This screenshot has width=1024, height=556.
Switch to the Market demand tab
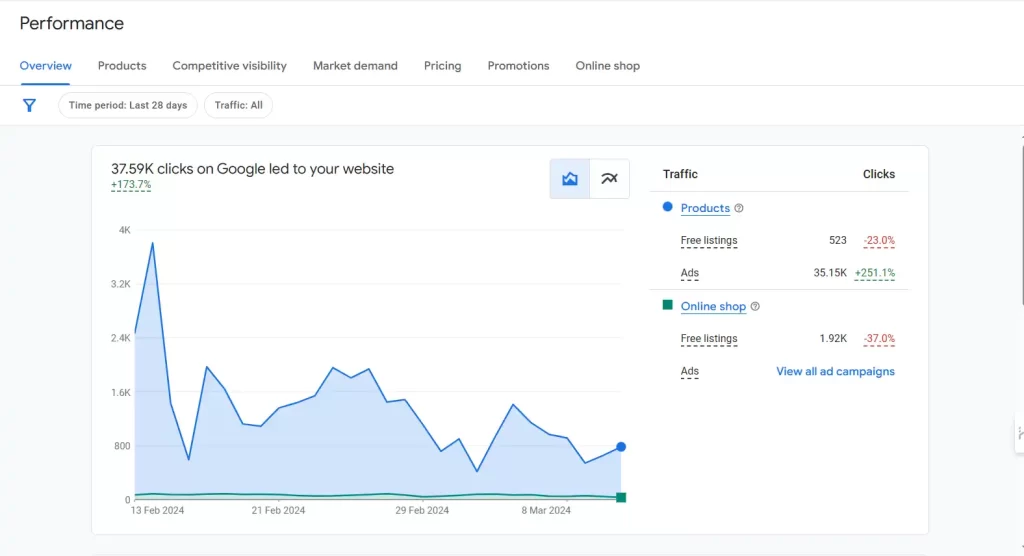(x=355, y=66)
